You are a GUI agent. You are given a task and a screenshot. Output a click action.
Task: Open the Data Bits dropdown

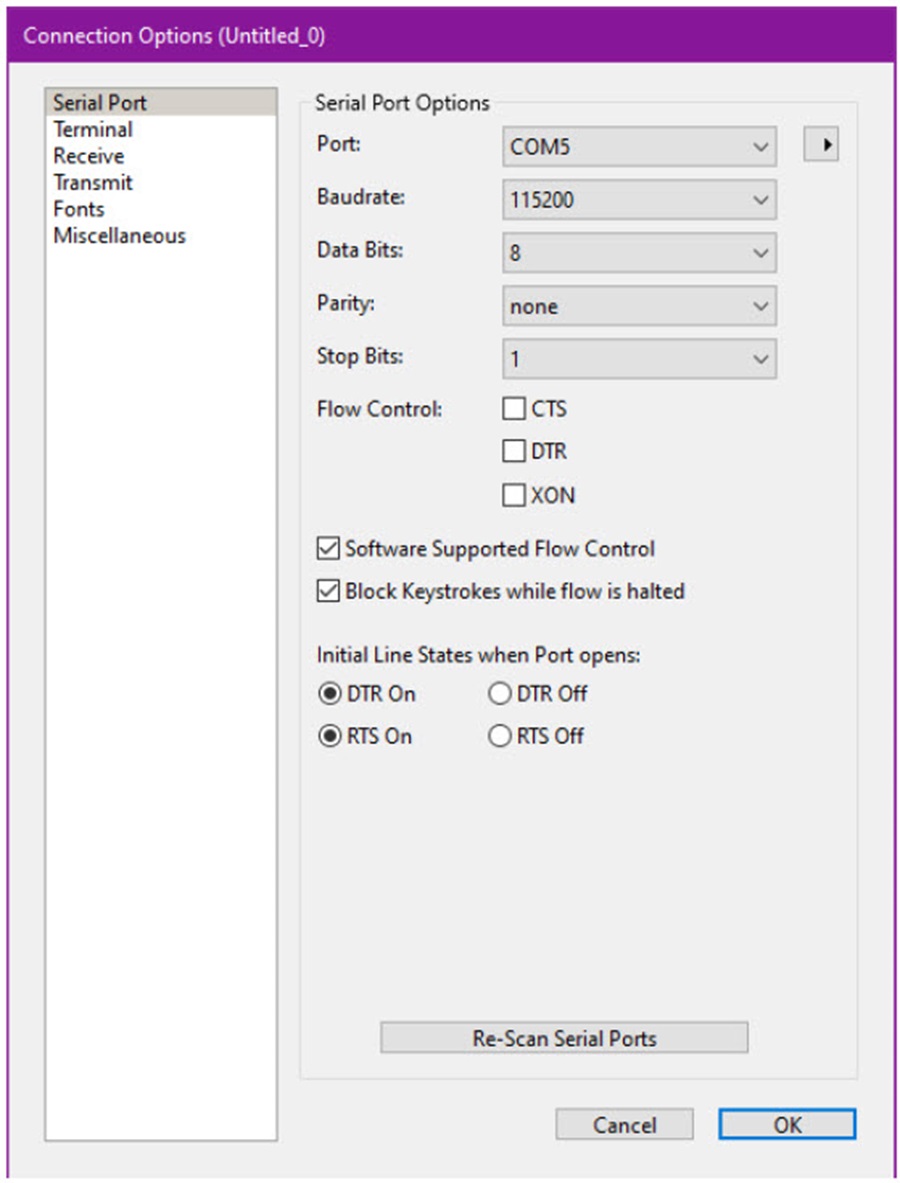[x=639, y=253]
